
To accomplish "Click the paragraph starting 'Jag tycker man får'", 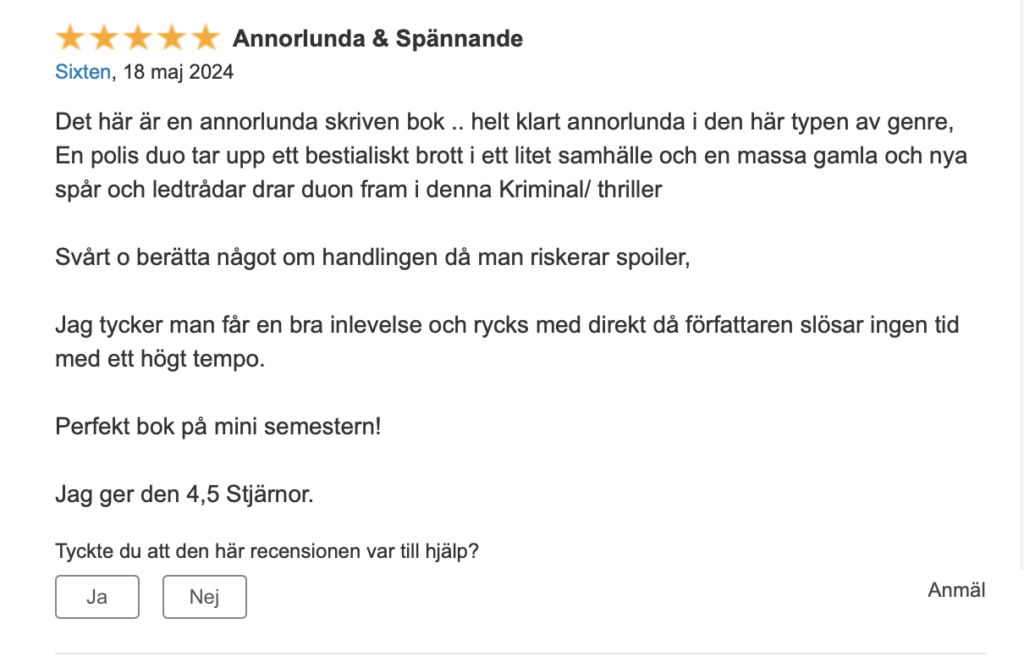I will point(507,342).
